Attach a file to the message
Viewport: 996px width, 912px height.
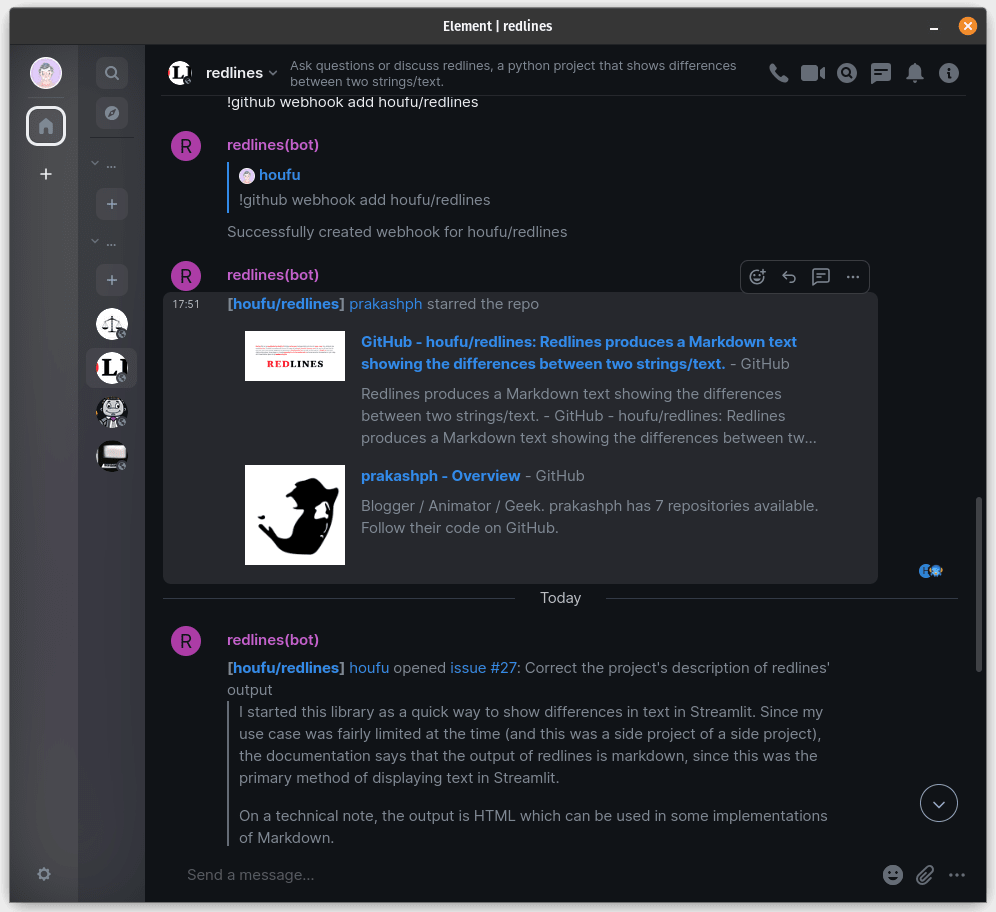[925, 875]
